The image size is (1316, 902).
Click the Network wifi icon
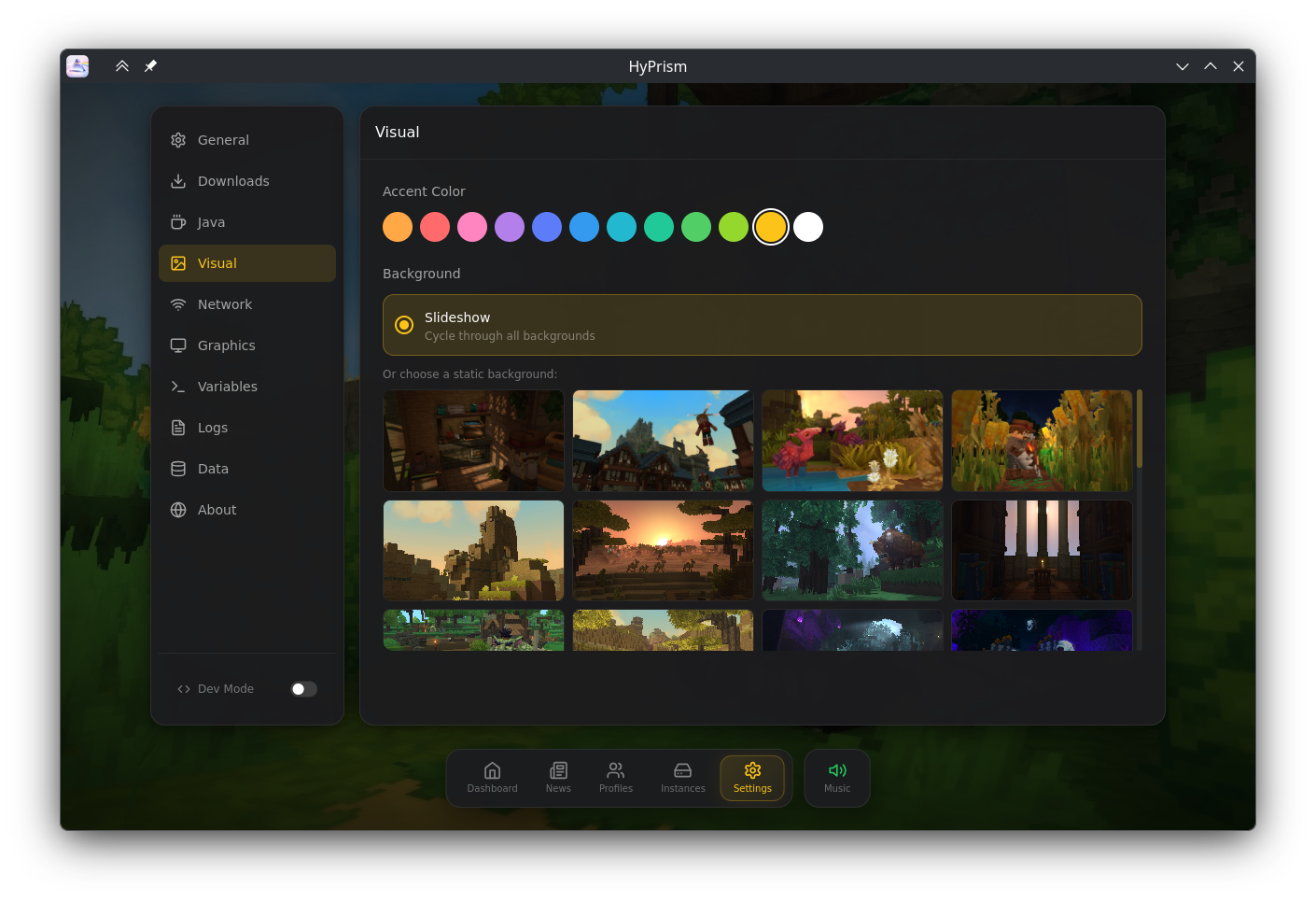tap(178, 304)
